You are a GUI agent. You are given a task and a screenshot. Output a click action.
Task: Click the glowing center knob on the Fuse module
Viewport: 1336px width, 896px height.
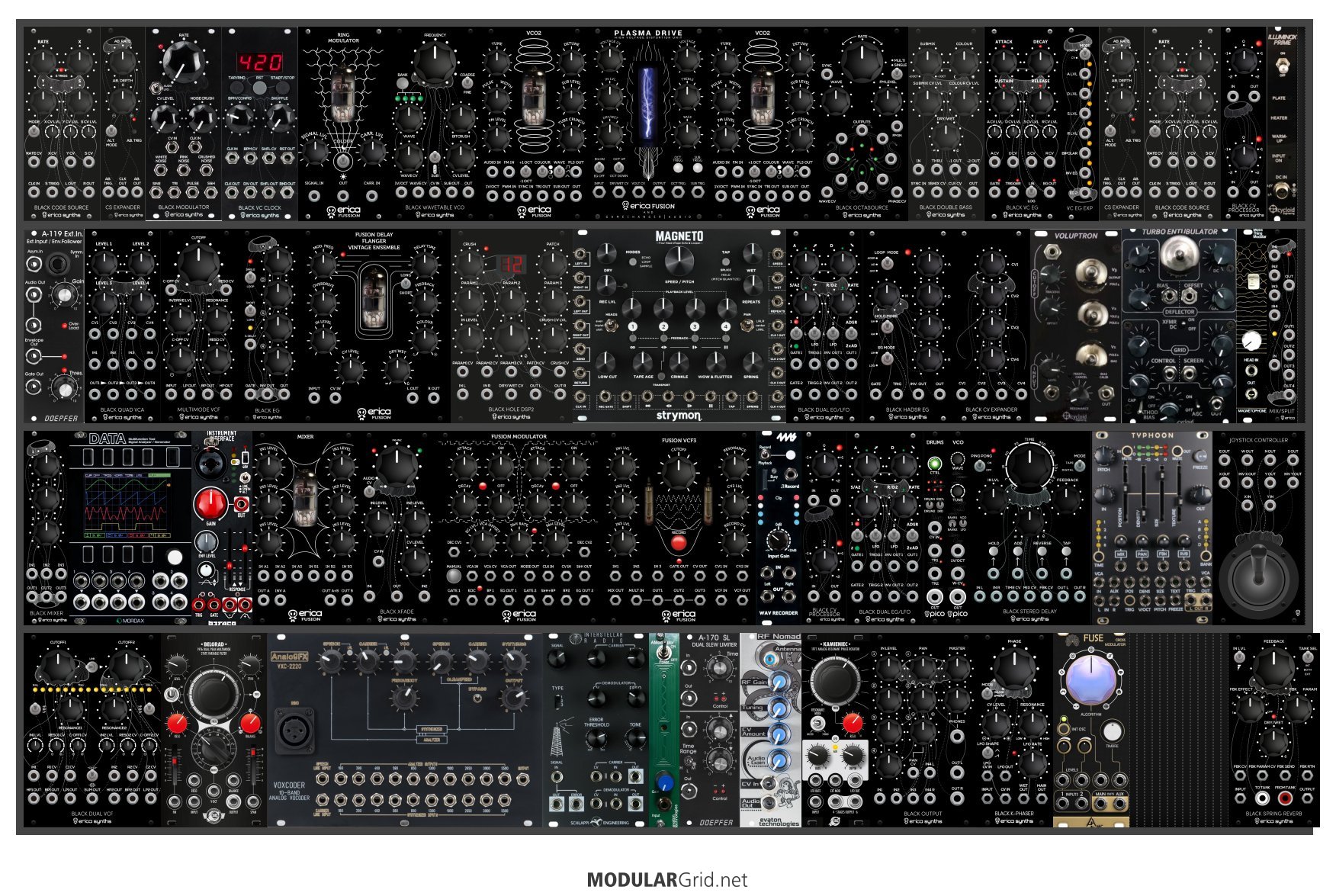pos(1091,680)
